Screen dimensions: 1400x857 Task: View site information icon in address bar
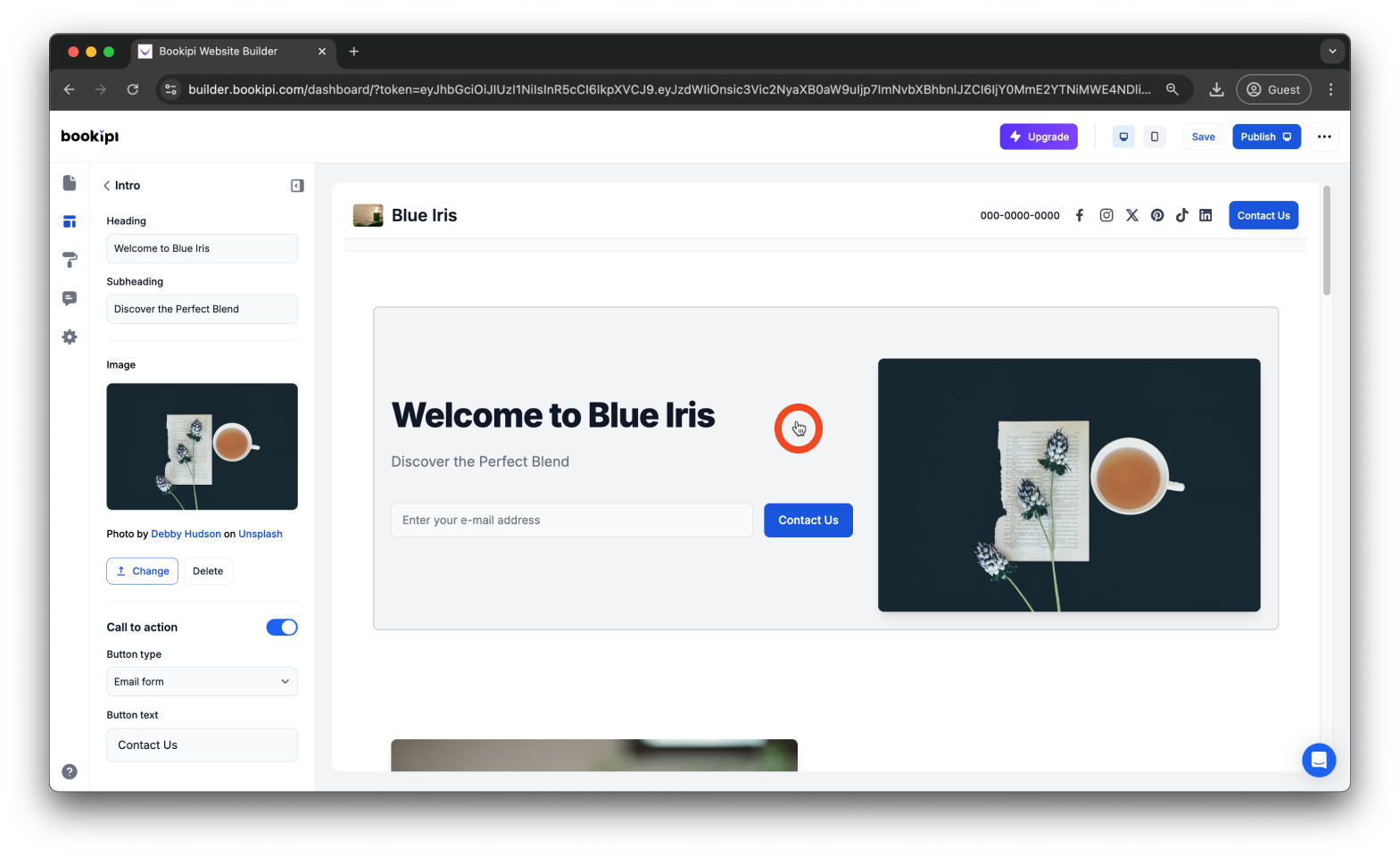(x=171, y=89)
